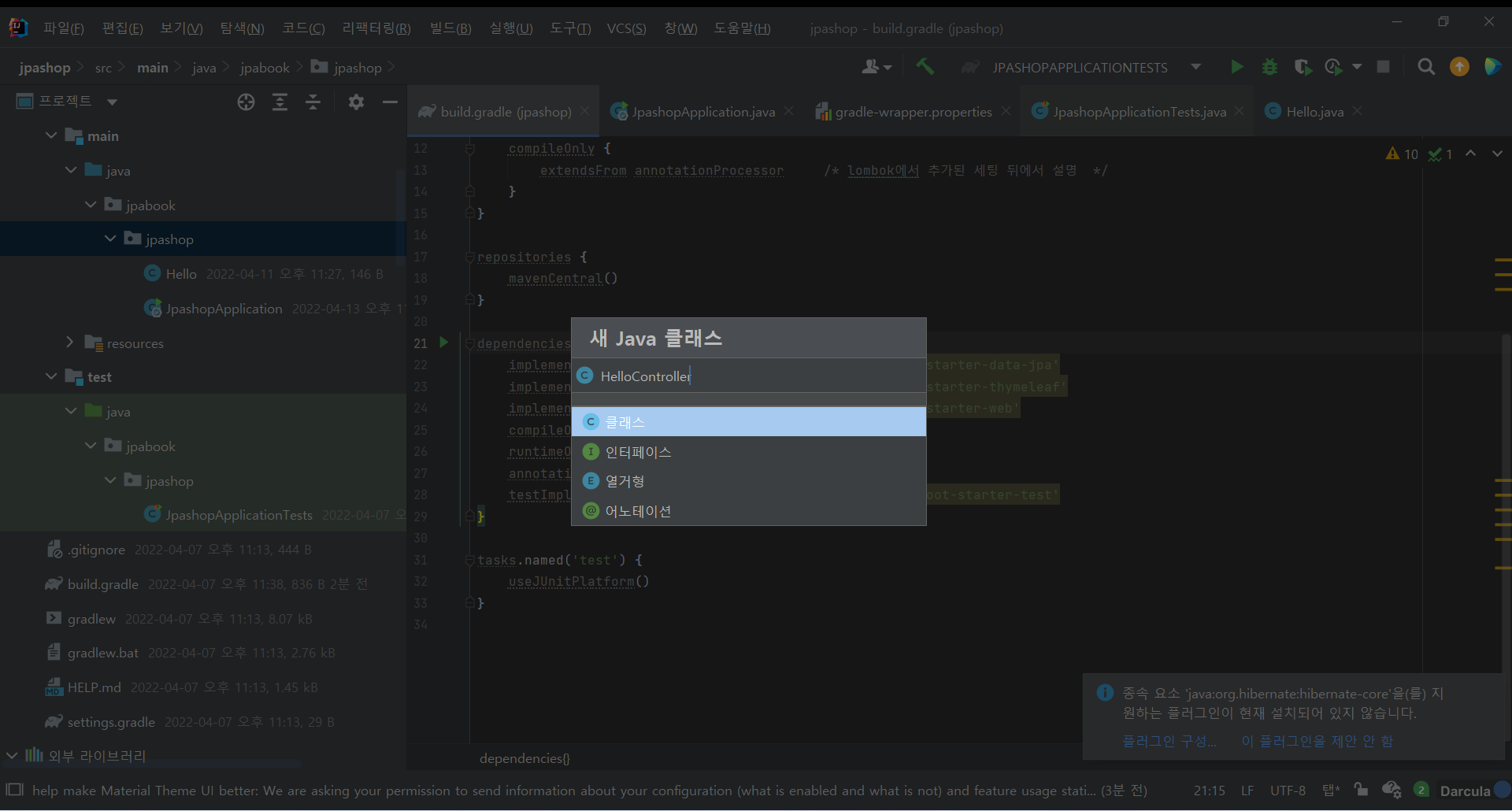
Task: Open Search Everywhere magnifier
Action: coord(1426,67)
